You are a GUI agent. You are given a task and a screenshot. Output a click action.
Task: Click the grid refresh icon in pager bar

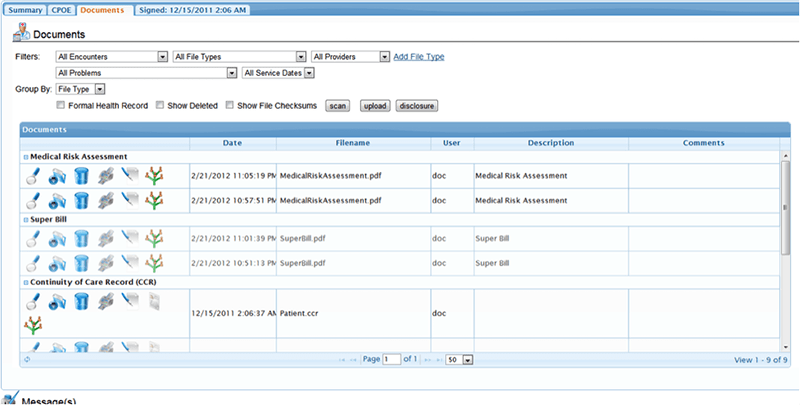coord(27,360)
